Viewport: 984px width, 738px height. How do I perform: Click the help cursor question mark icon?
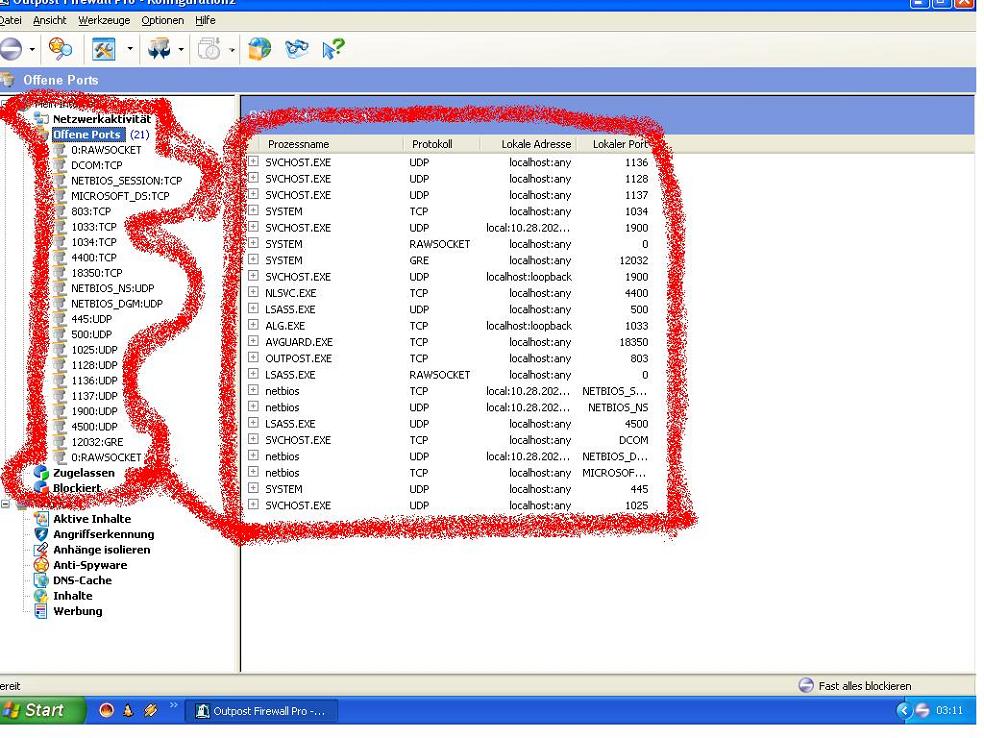tap(333, 49)
